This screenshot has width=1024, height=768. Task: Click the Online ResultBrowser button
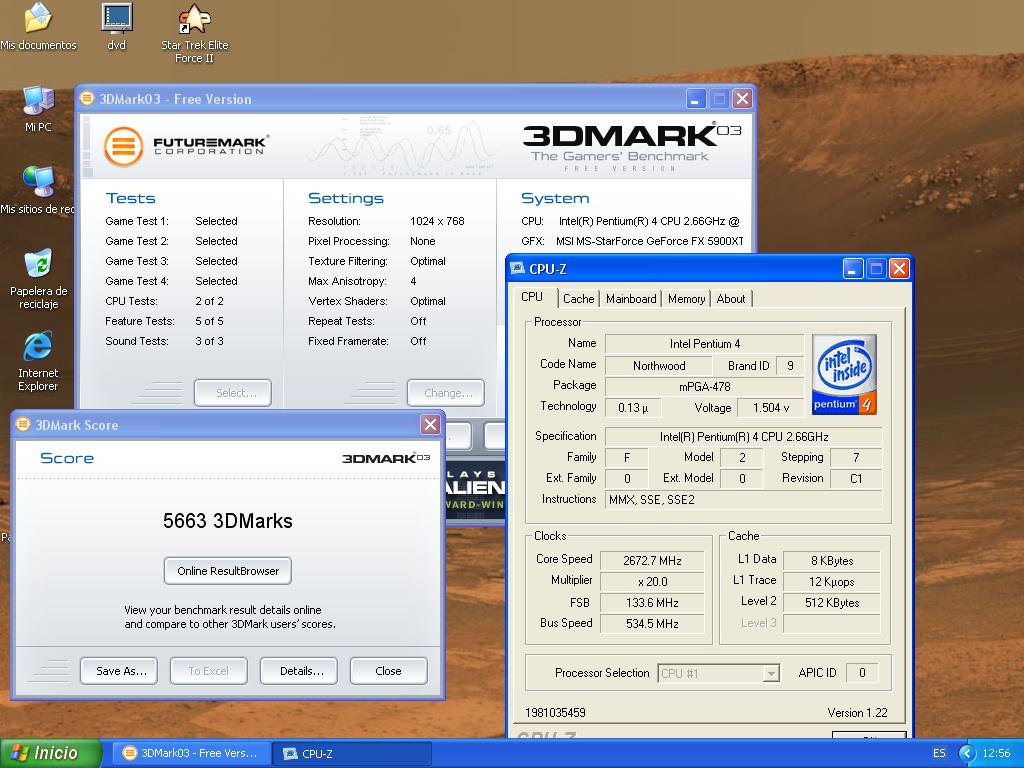[228, 571]
